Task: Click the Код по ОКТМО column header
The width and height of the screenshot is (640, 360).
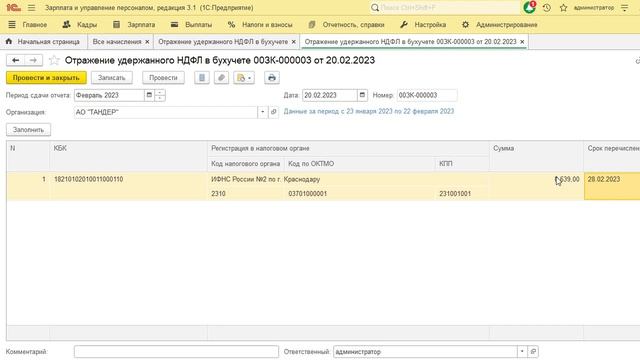Action: [x=359, y=164]
